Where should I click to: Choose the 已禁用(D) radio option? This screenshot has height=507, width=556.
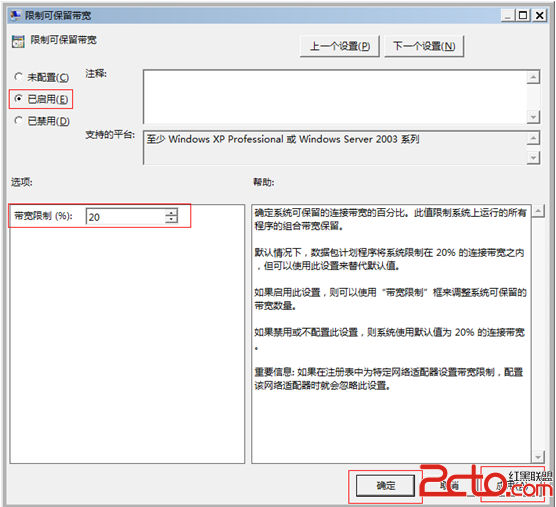point(42,121)
